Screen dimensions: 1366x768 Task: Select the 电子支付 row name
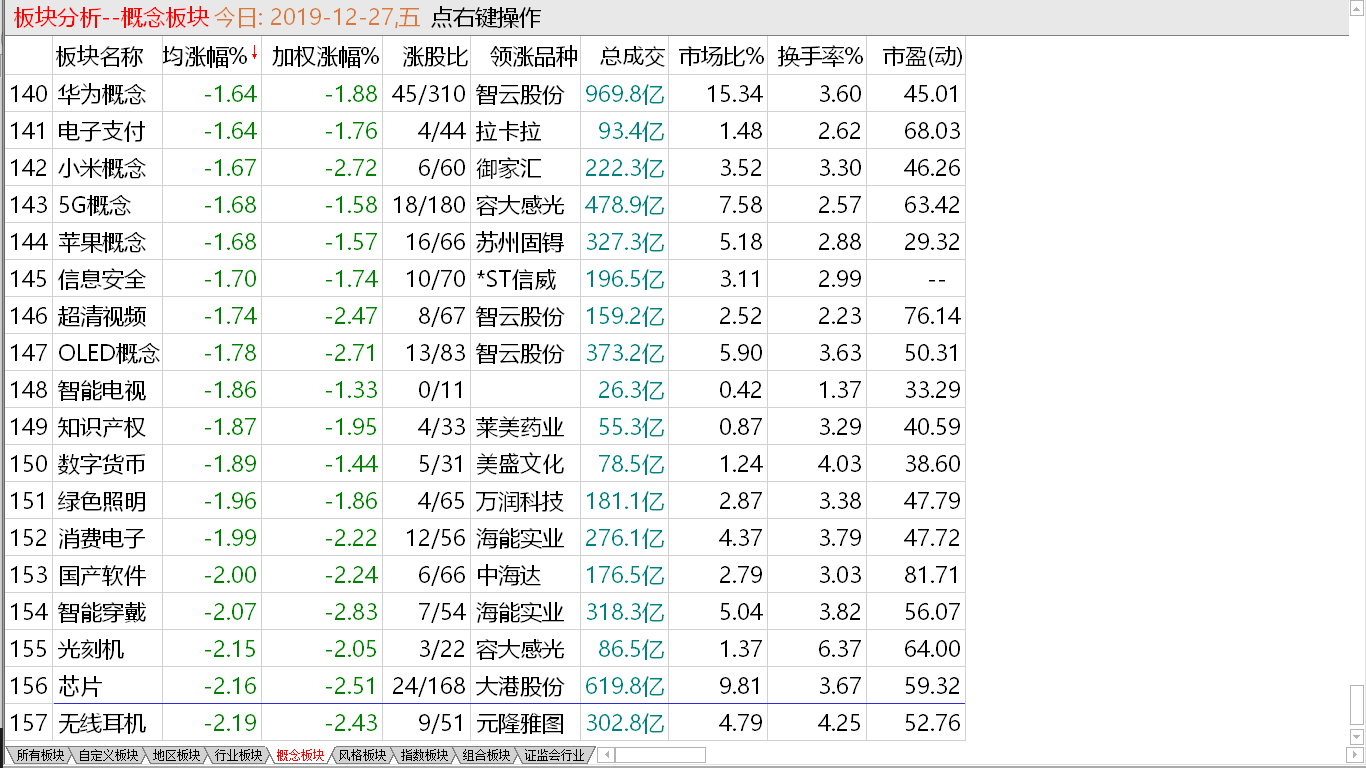click(101, 131)
